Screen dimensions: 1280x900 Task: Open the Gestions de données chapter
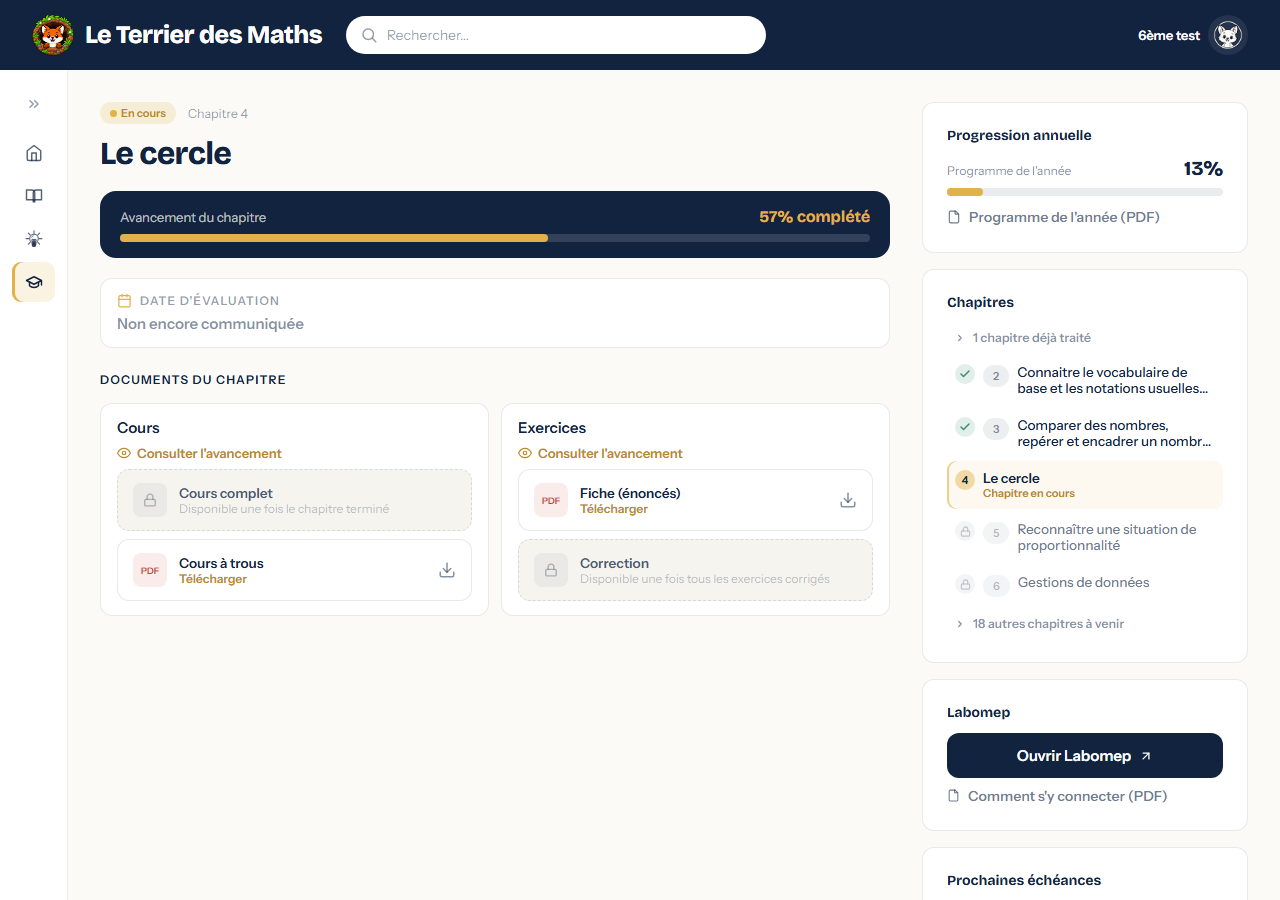tap(1084, 582)
